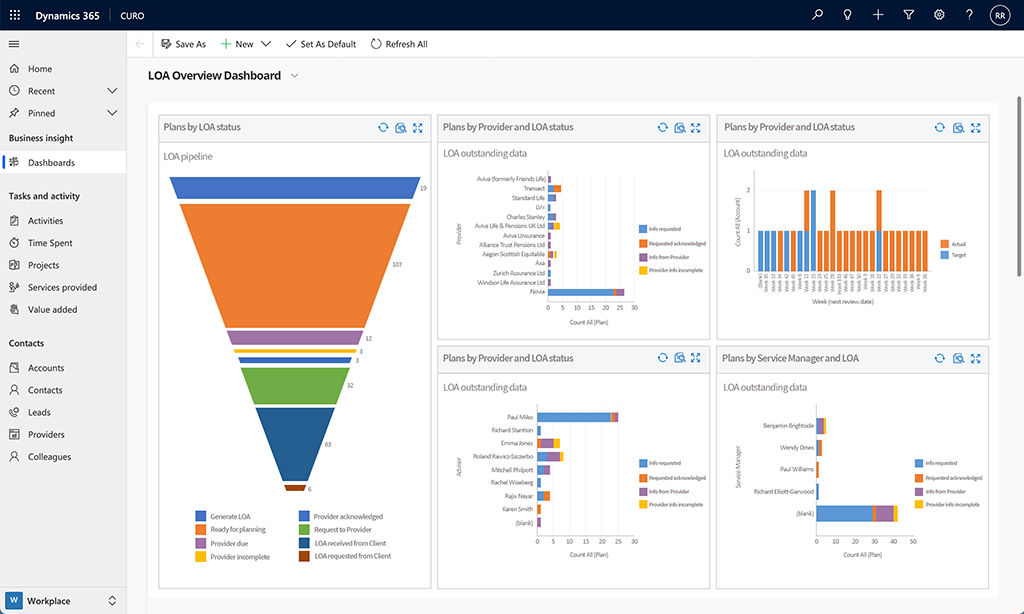View records for the Adviser chart listing Paul Miles
The width and height of the screenshot is (1024, 614).
click(680, 358)
